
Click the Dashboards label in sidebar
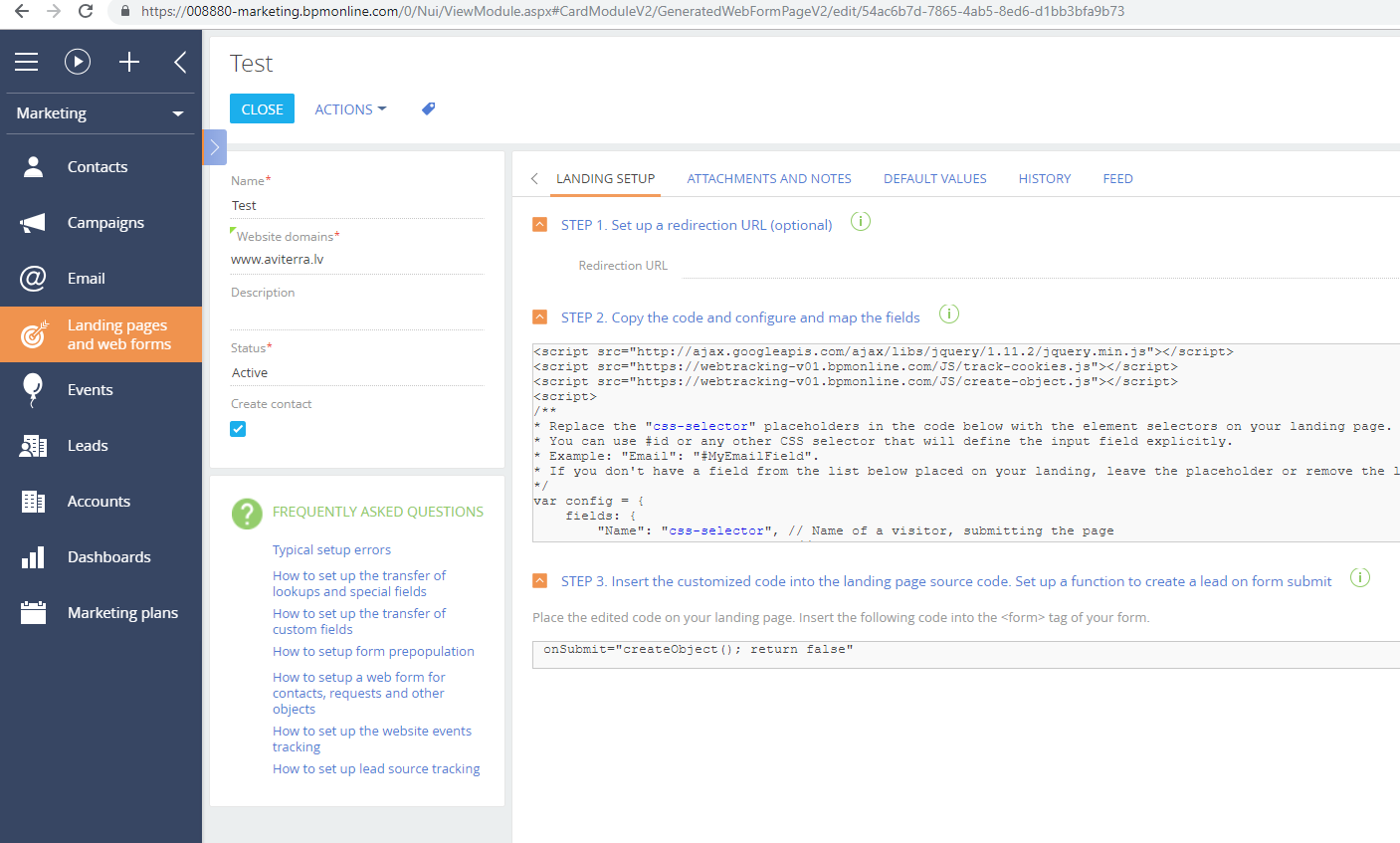tap(109, 557)
